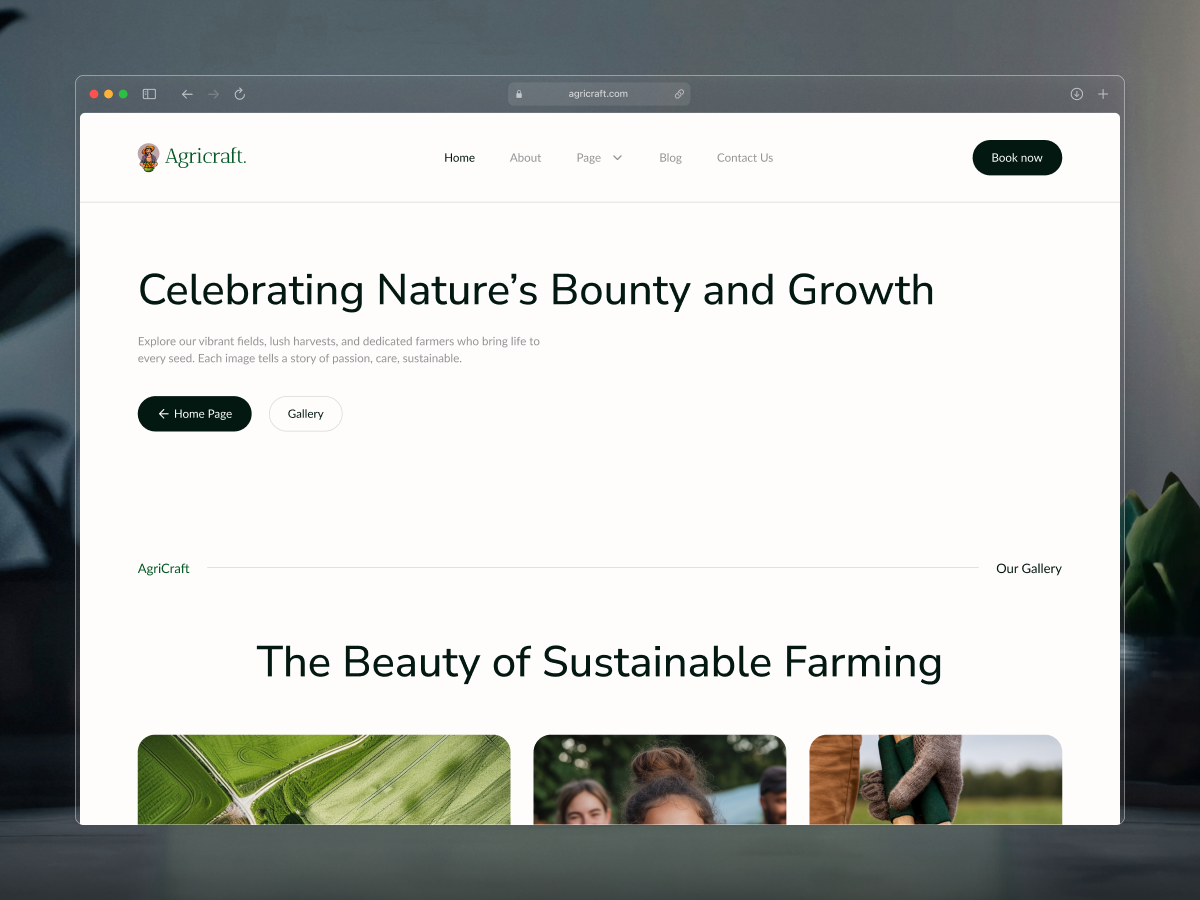Open the Page menu chevron
This screenshot has width=1200, height=900.
617,158
